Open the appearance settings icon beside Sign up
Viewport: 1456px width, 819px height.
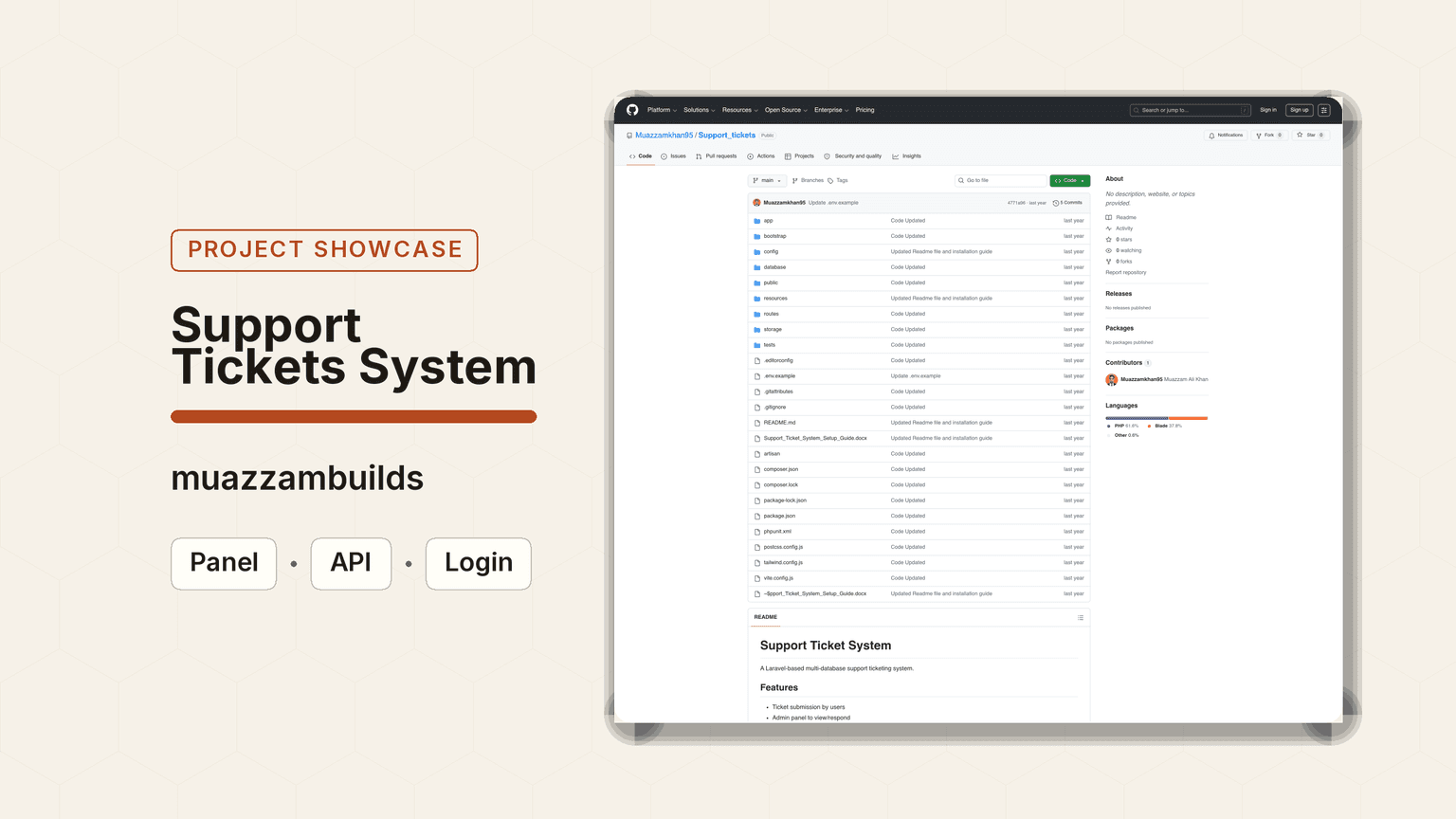pyautogui.click(x=1324, y=110)
